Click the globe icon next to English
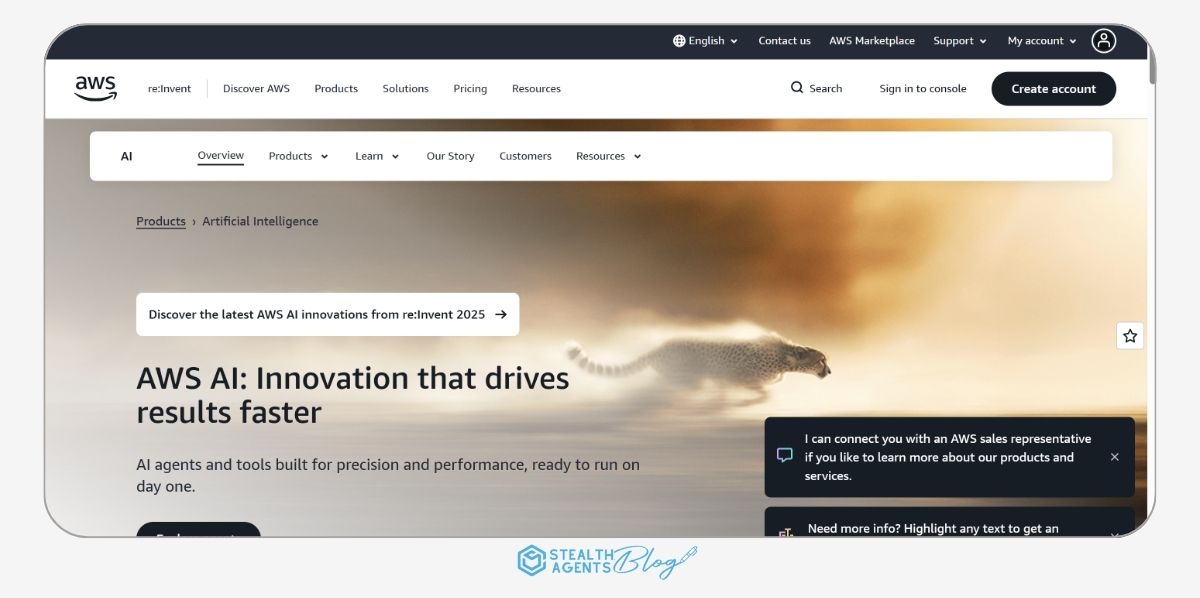Viewport: 1200px width, 598px height. [x=679, y=40]
